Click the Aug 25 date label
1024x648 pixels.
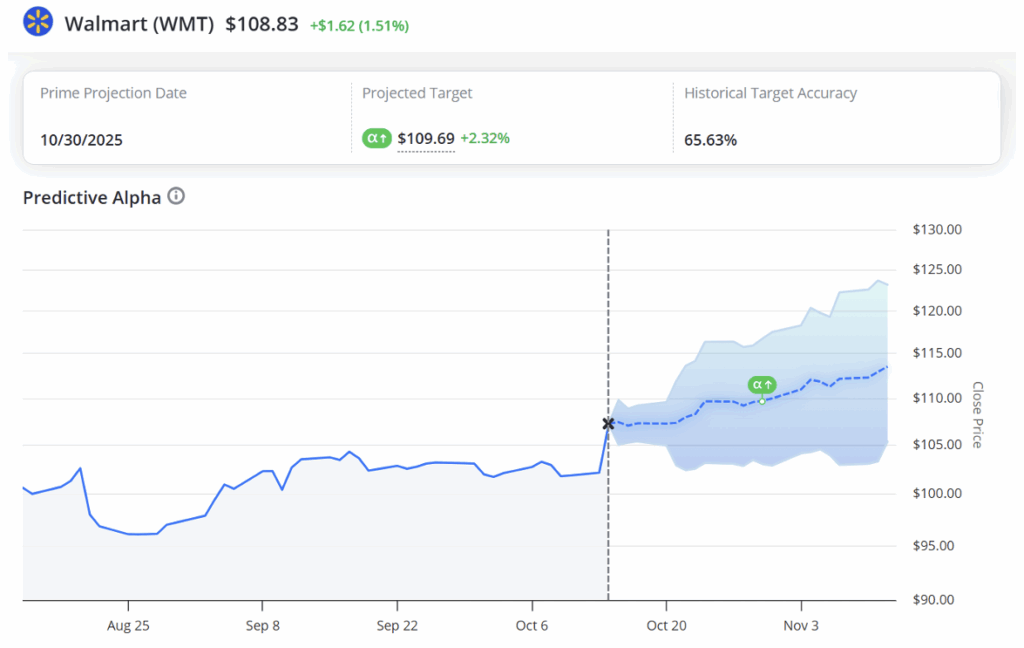[x=128, y=626]
